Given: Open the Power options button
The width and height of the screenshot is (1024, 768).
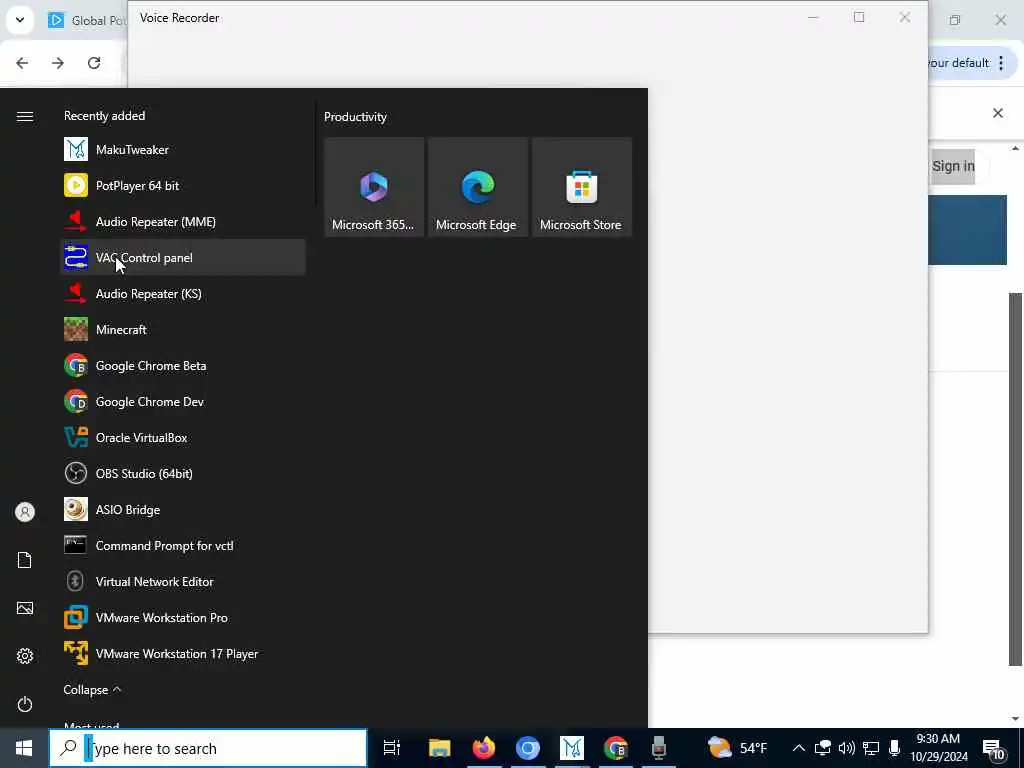Looking at the screenshot, I should (x=25, y=704).
